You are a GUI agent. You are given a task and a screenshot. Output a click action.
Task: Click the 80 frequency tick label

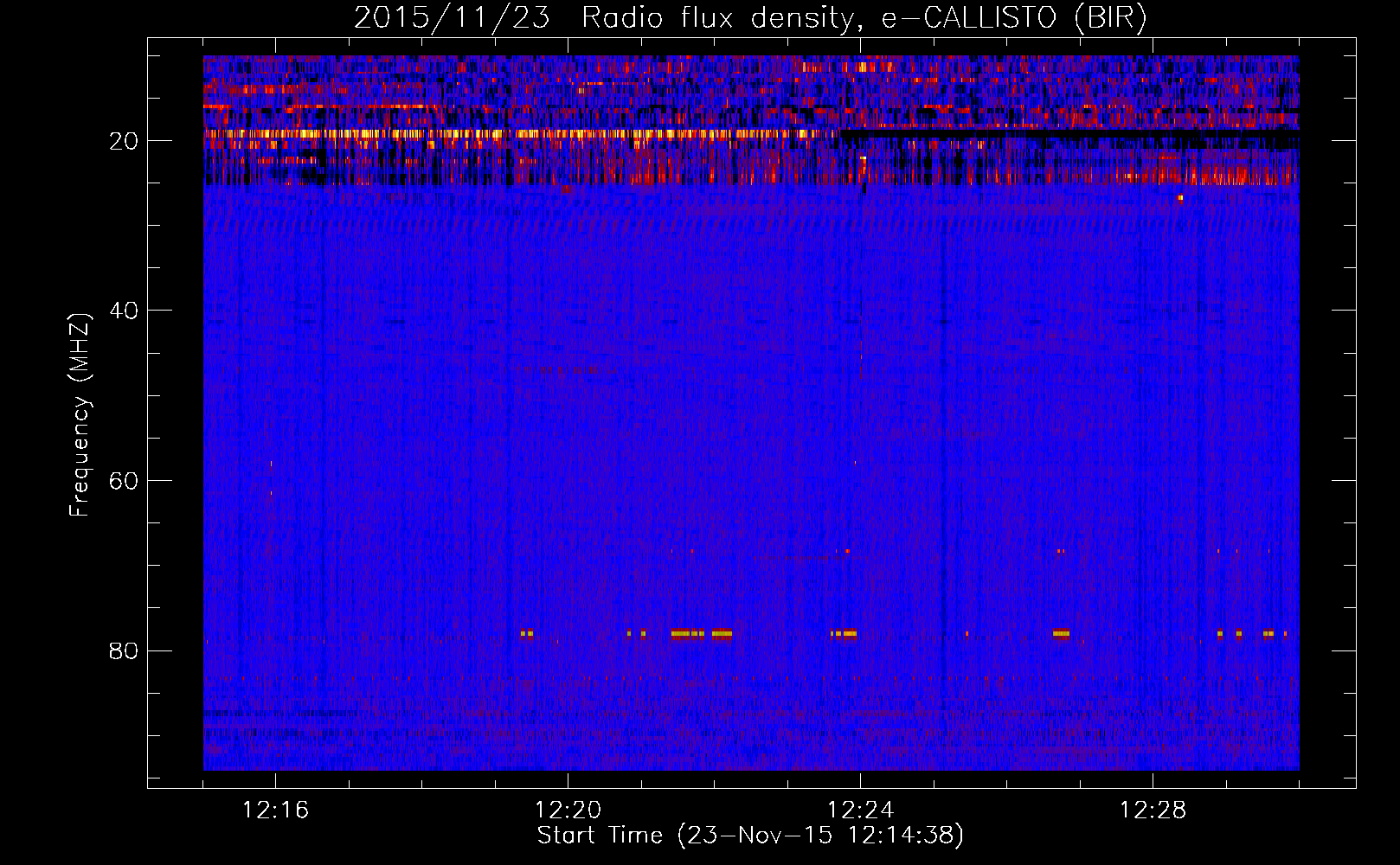(x=124, y=650)
